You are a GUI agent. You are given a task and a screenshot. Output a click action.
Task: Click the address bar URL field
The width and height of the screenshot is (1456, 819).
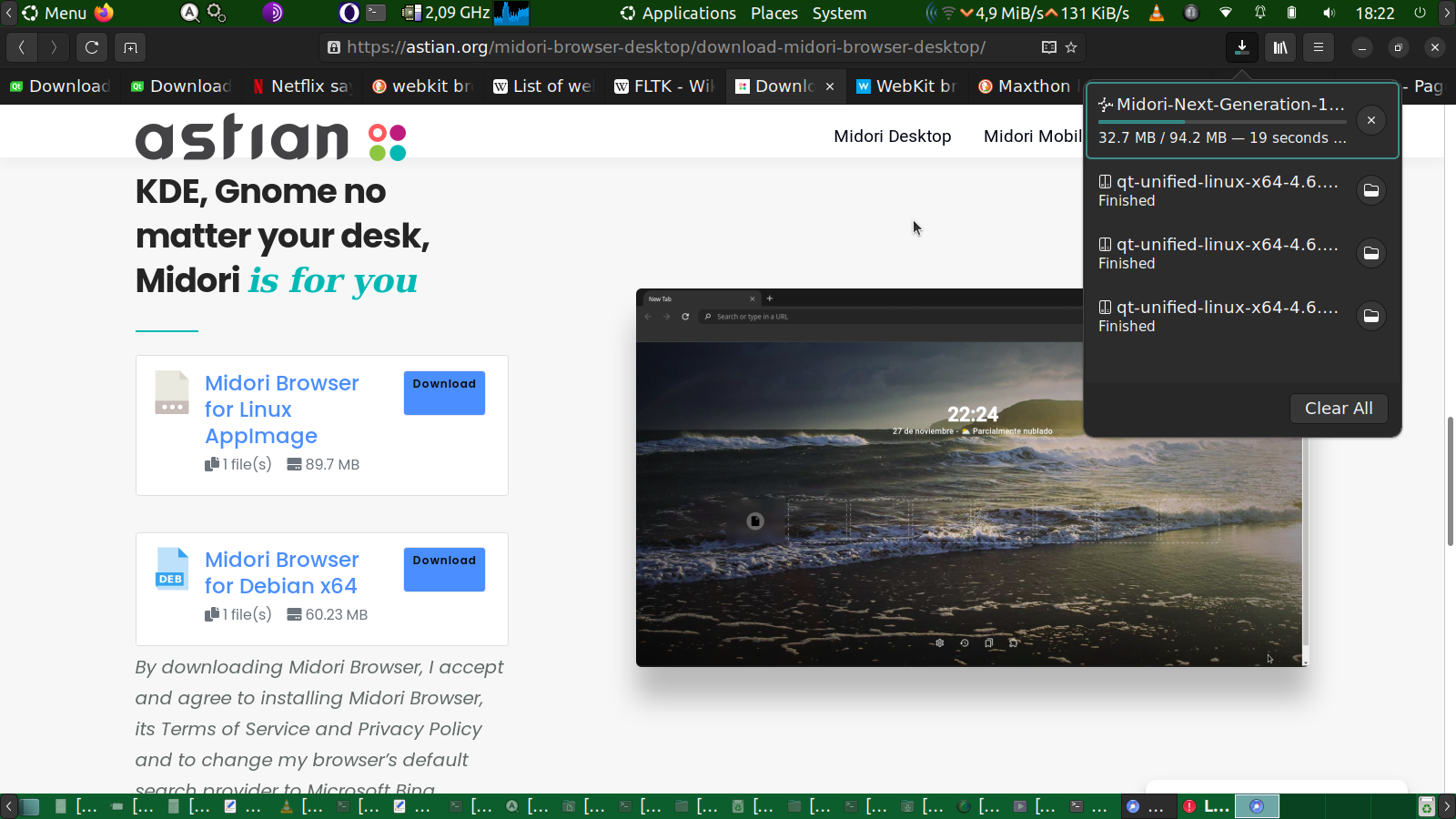[x=666, y=47]
